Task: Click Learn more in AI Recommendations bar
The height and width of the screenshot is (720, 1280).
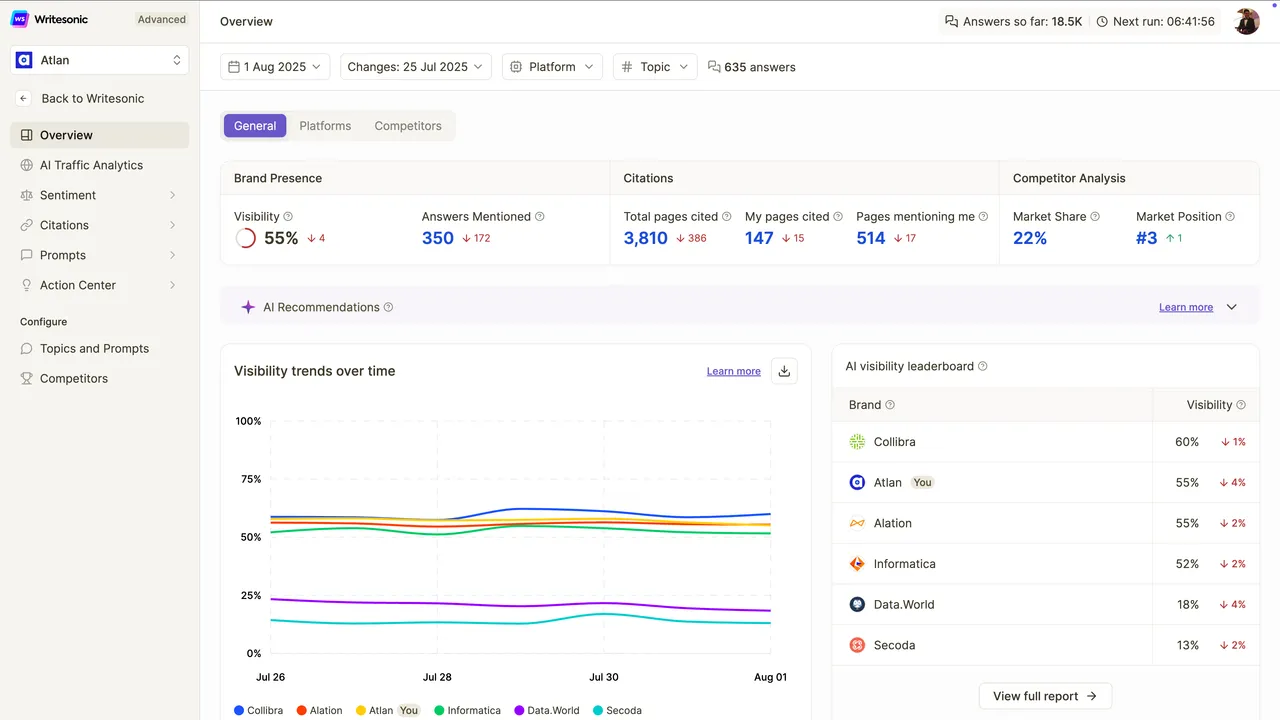Action: 1186,307
